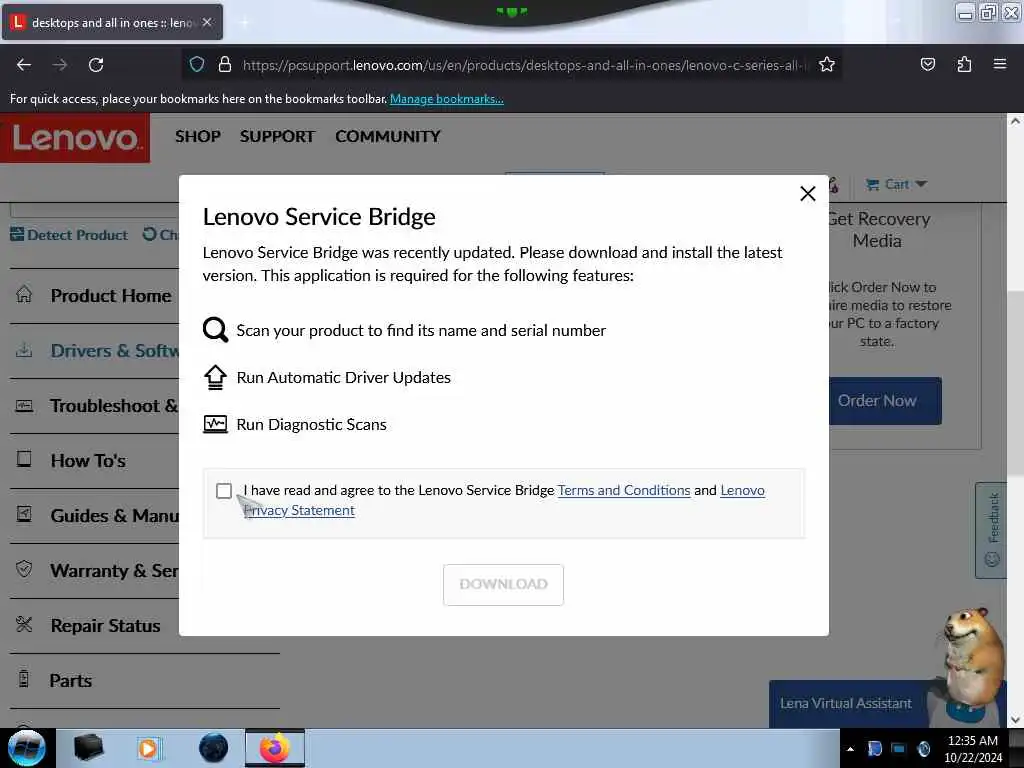Click the browser Back arrow
This screenshot has height=768, width=1024.
[24, 65]
